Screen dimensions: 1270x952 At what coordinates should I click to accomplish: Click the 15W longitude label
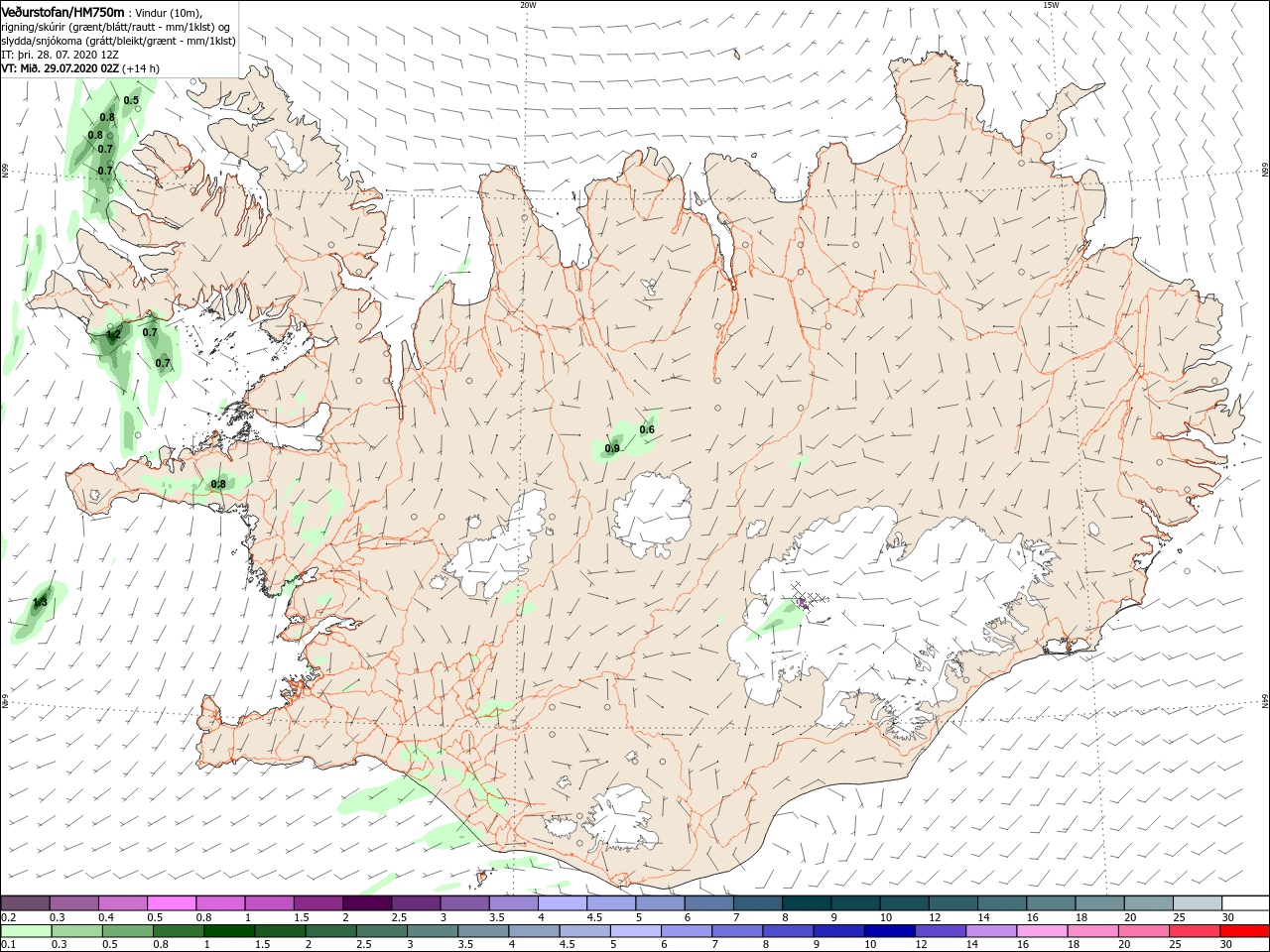[x=1050, y=5]
